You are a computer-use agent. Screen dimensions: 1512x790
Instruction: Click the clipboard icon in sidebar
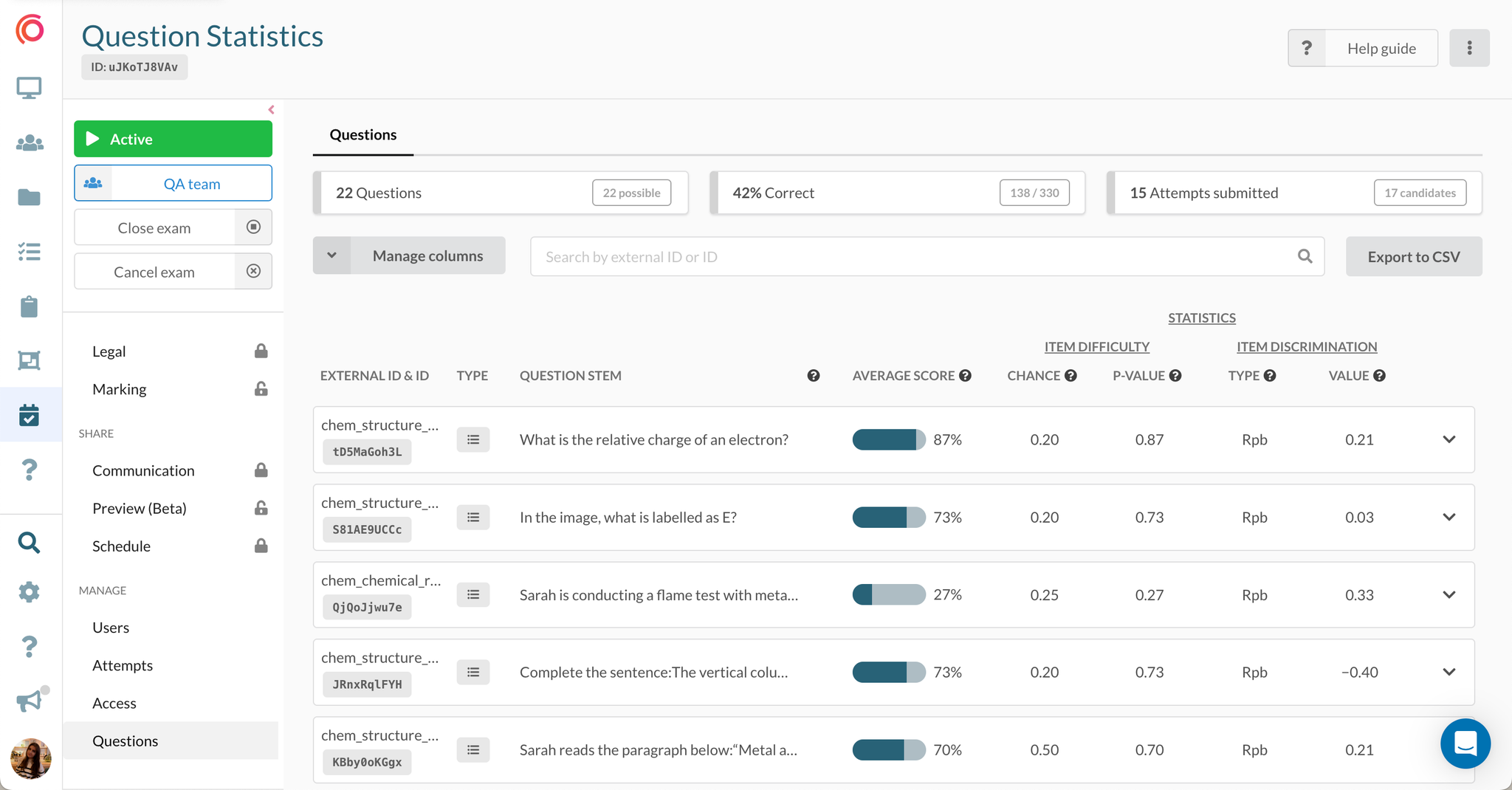pyautogui.click(x=29, y=306)
